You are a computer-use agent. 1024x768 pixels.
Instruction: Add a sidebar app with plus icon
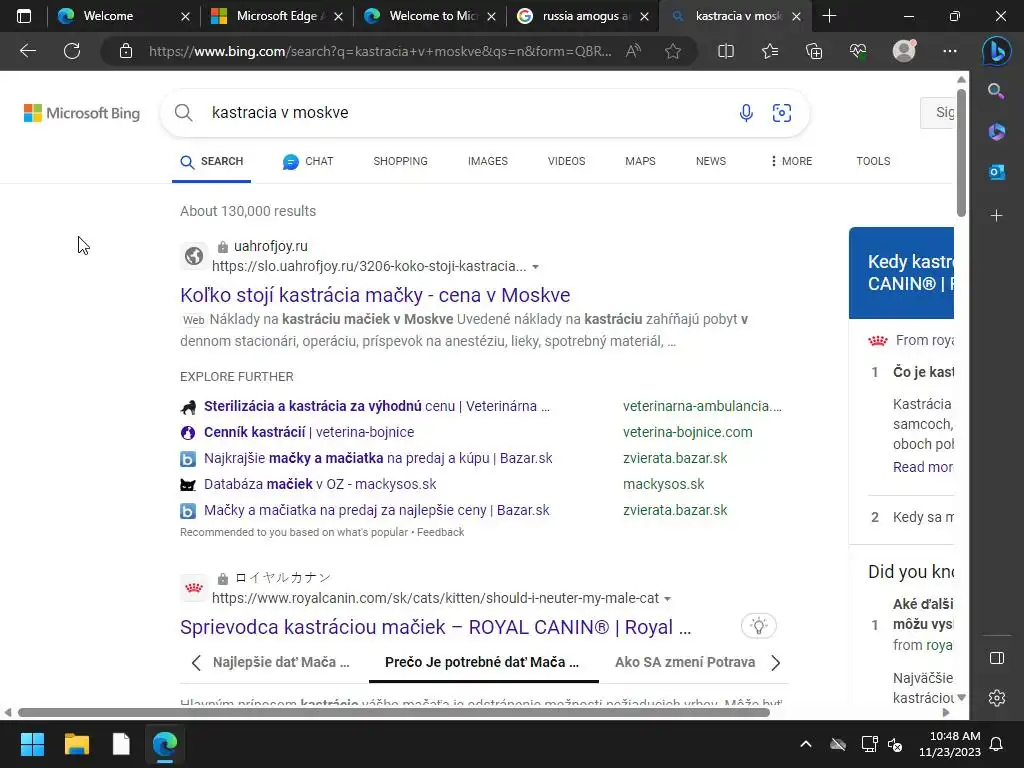pyautogui.click(x=996, y=216)
